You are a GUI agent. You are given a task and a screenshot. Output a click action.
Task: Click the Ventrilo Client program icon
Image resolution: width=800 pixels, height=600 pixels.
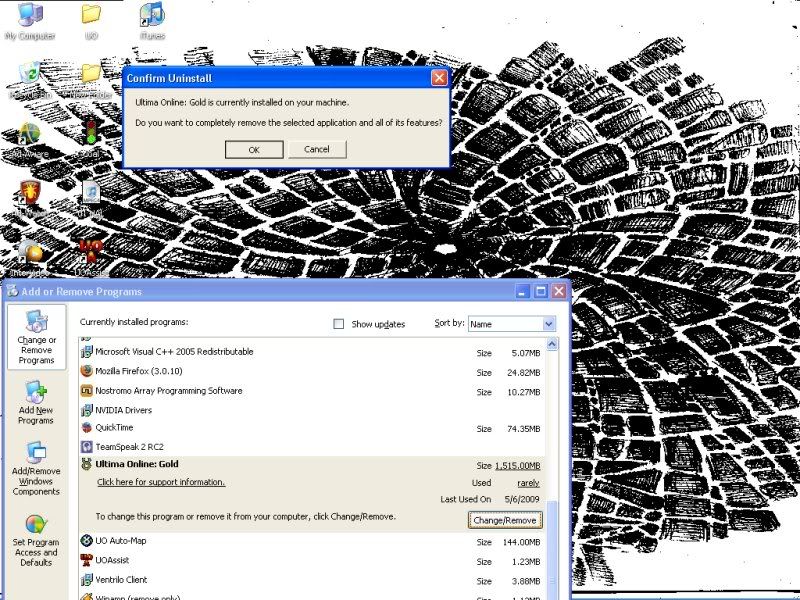(x=87, y=580)
